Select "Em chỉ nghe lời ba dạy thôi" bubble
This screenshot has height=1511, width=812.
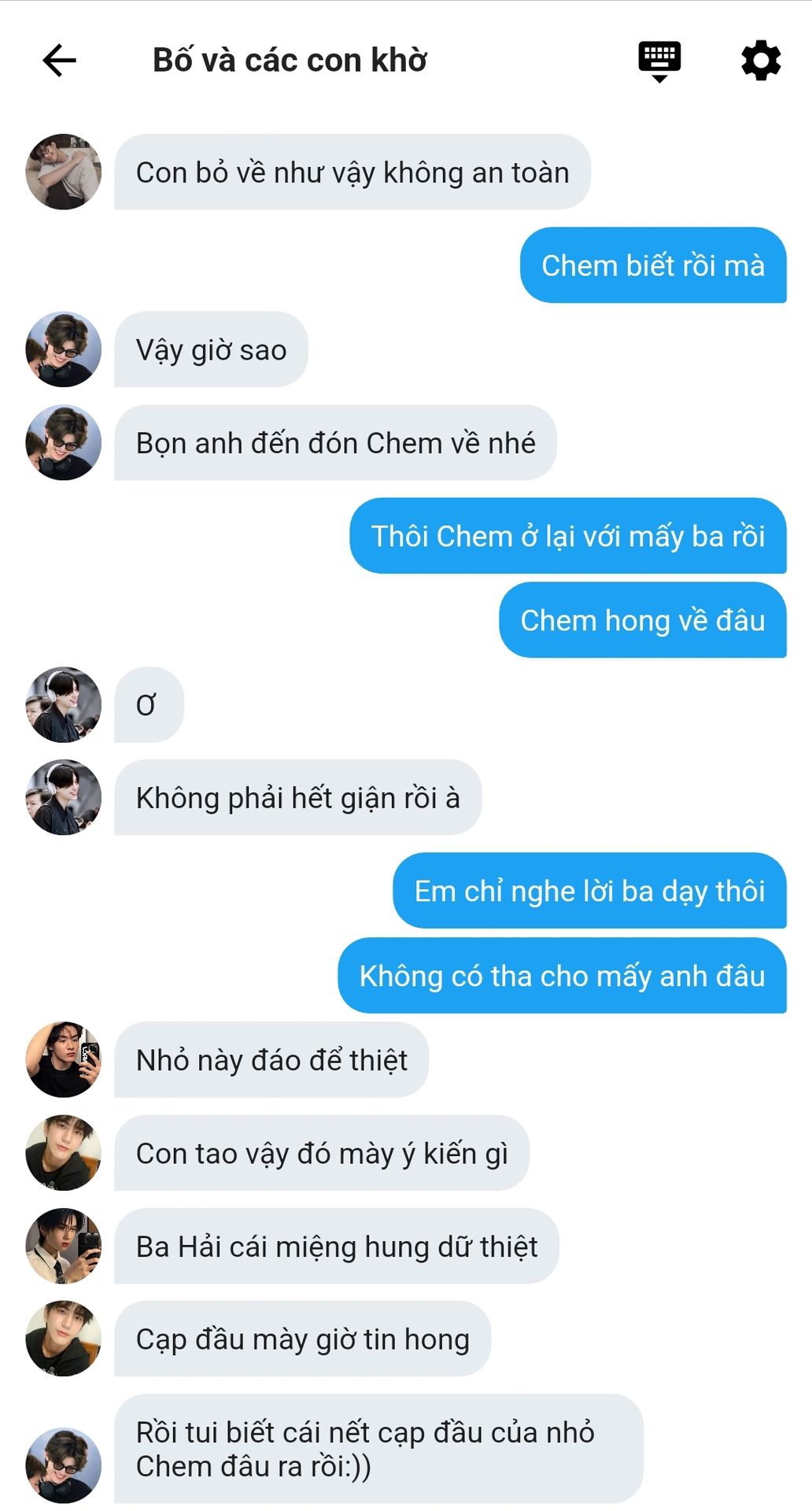tap(590, 891)
